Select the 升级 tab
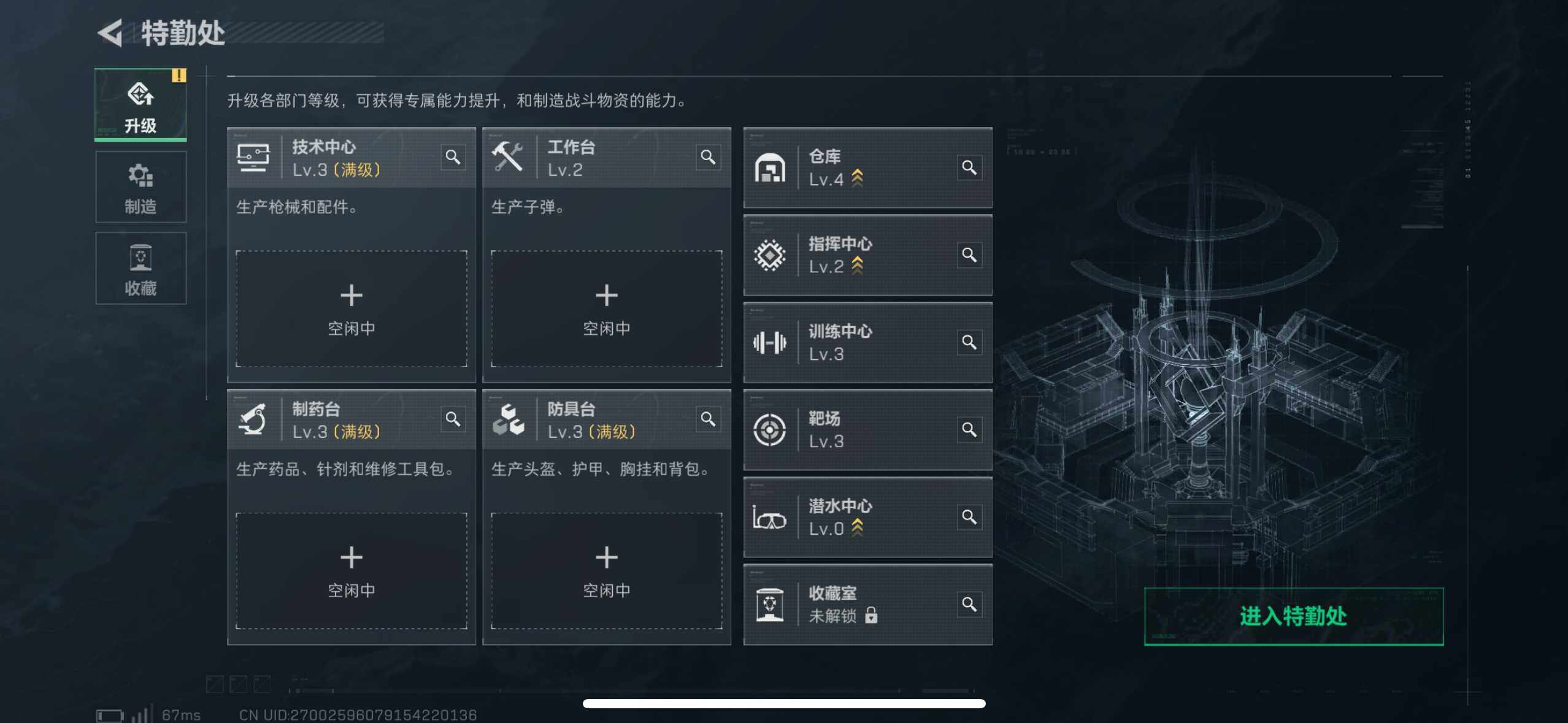The width and height of the screenshot is (1568, 723). point(141,105)
